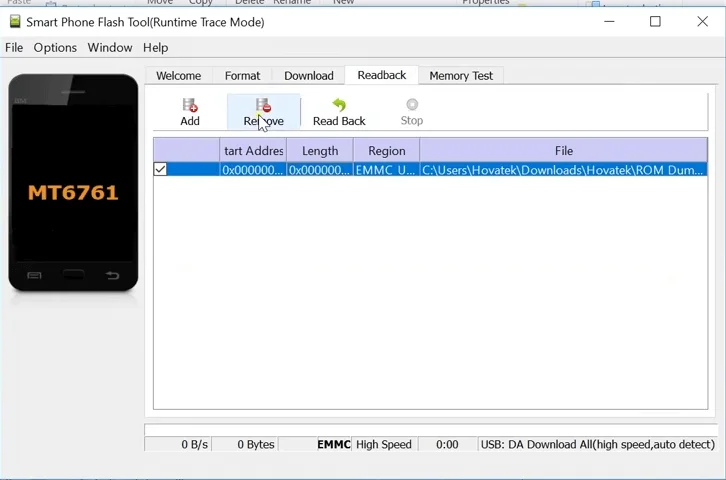Select the 0x000000 start address cell

[x=253, y=170]
